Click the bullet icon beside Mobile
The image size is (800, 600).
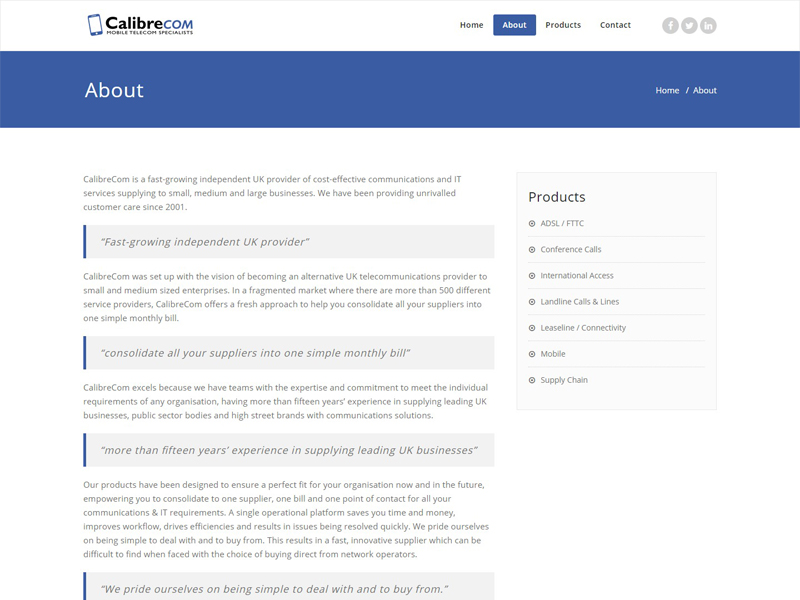click(532, 354)
